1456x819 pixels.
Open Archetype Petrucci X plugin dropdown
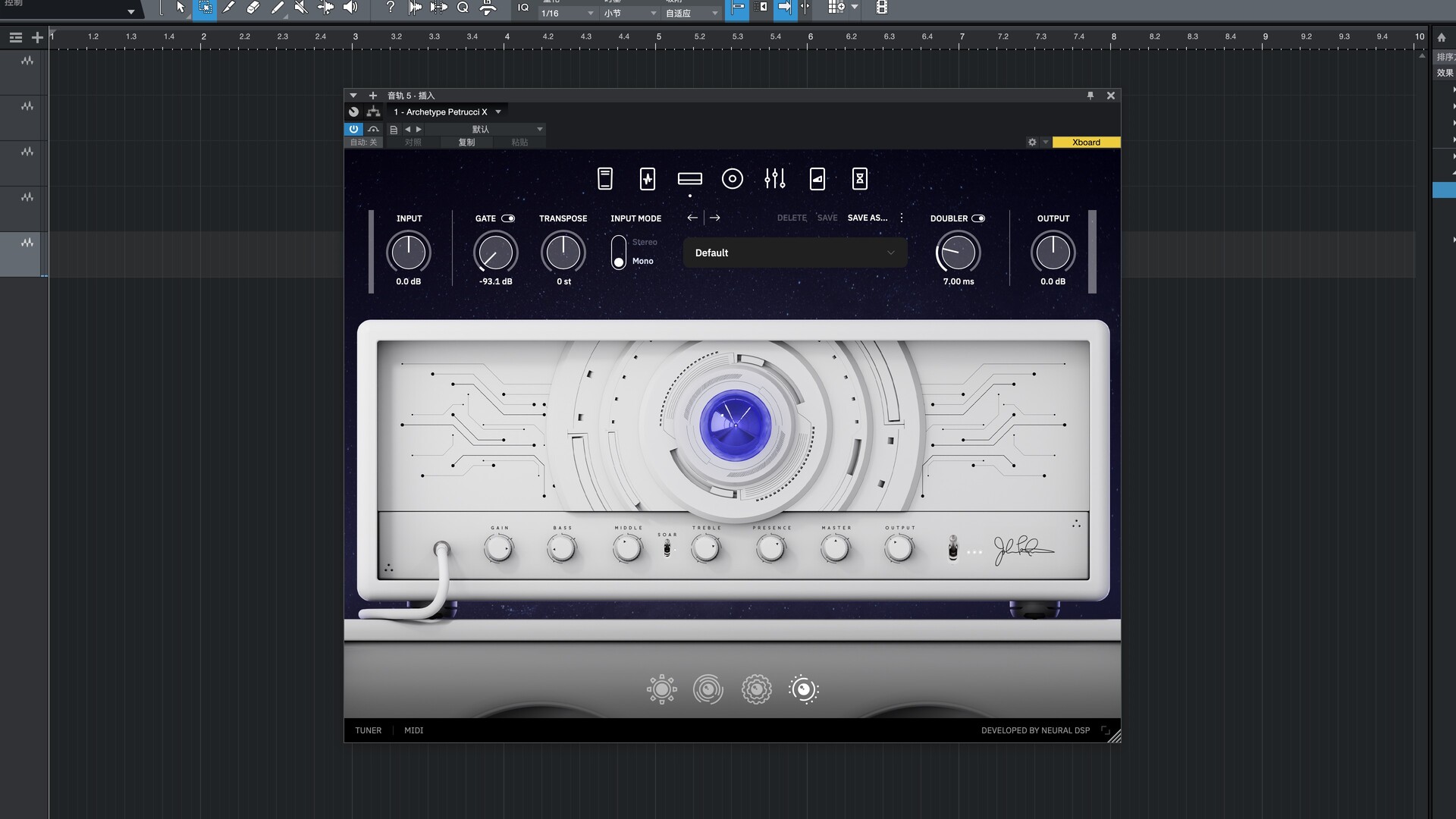click(x=447, y=111)
